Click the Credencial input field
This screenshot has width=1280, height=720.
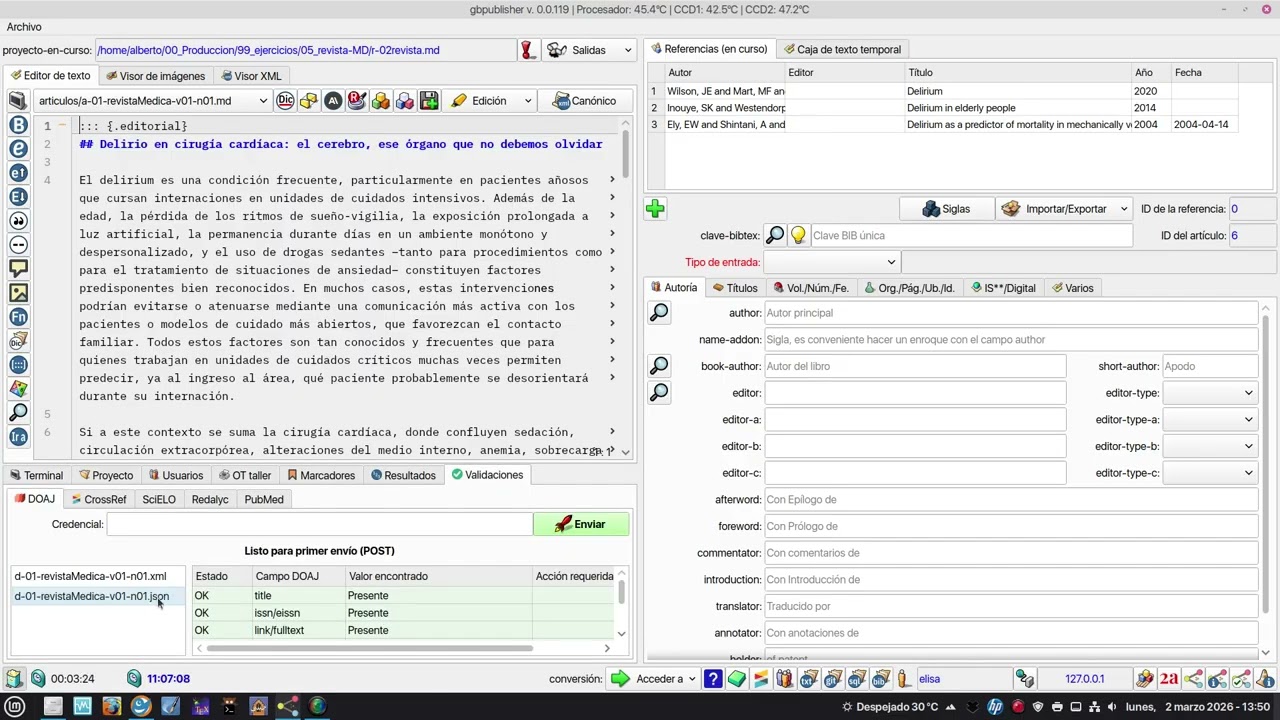[319, 524]
